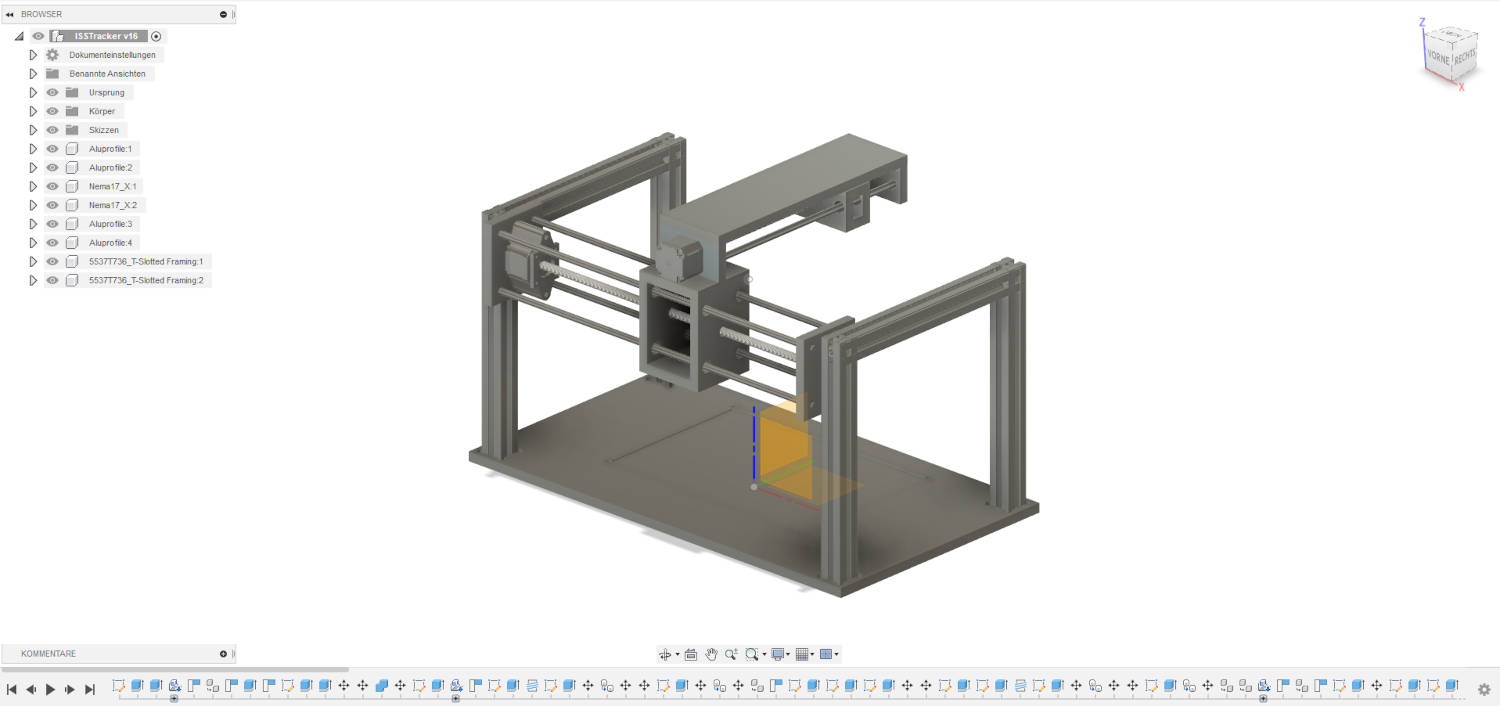Expand the Ursprung folder
1500x706 pixels.
click(x=33, y=93)
